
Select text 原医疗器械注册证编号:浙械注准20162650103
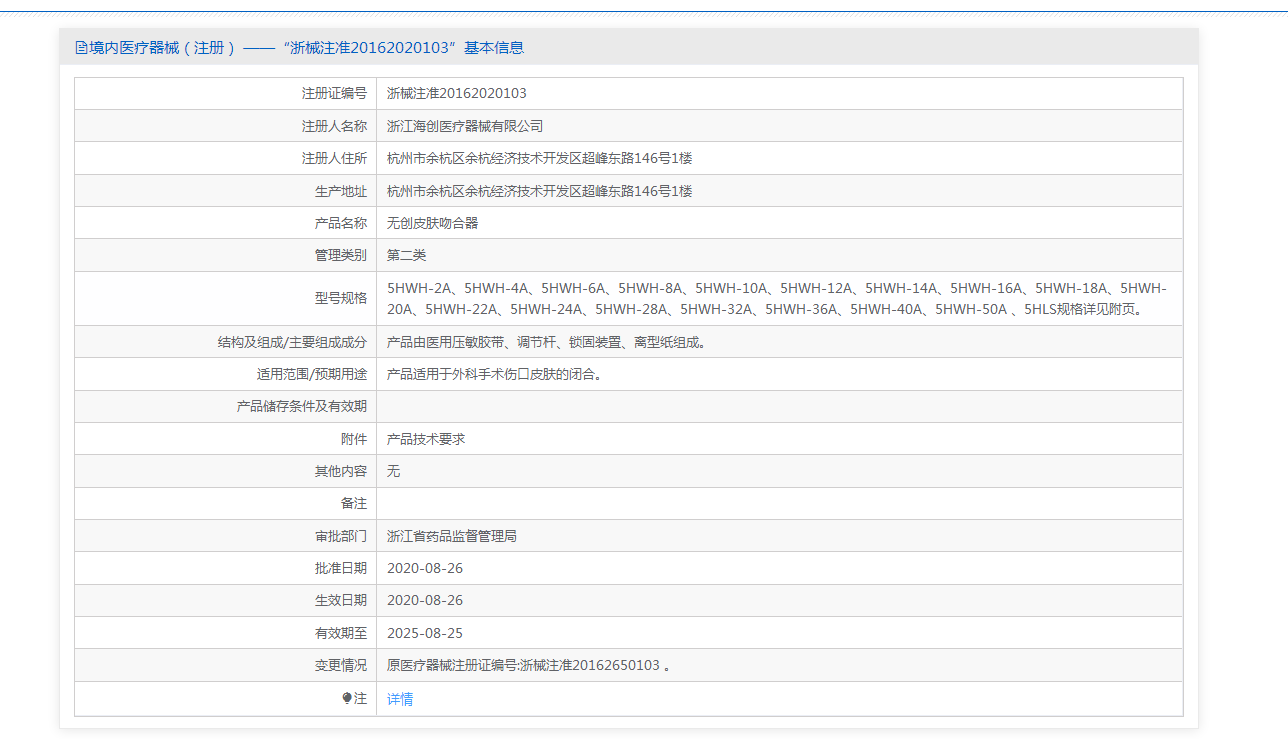[528, 665]
